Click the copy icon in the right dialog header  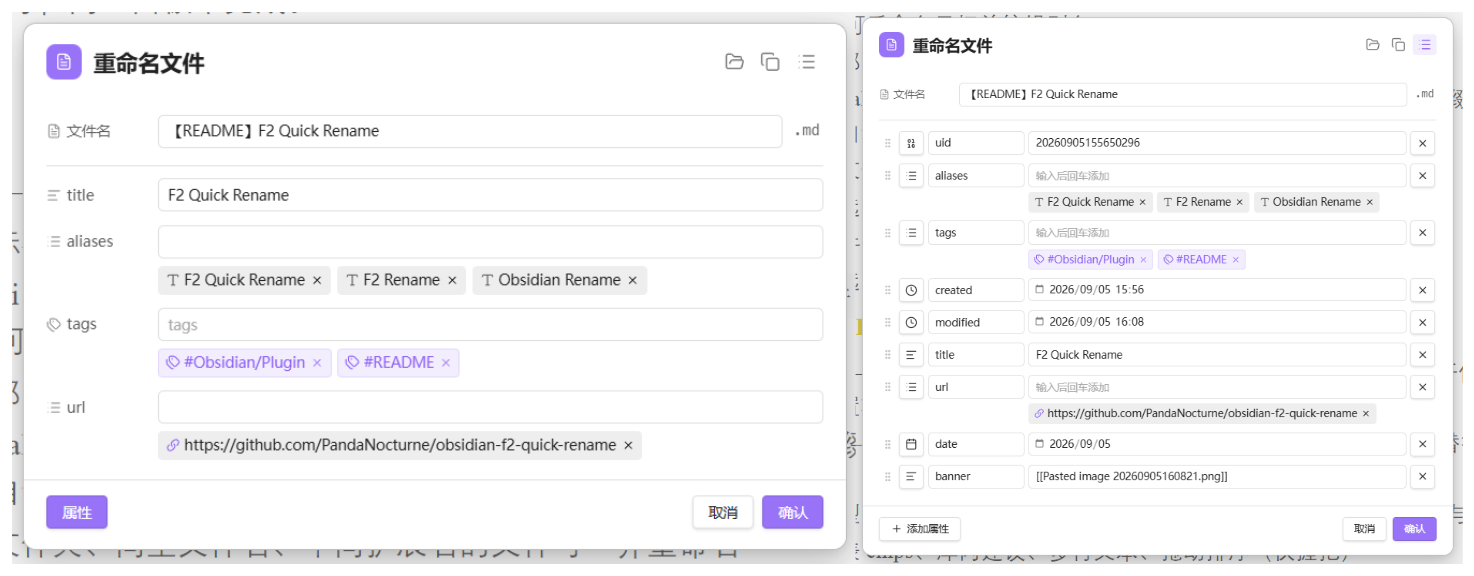(x=1398, y=45)
